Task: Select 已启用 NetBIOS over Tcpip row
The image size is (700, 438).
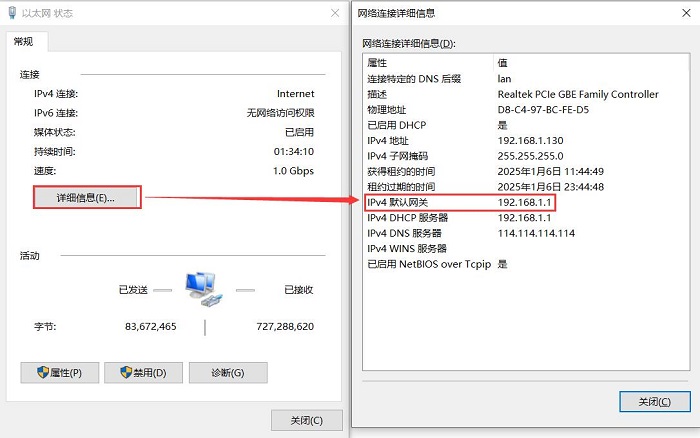Action: (x=526, y=264)
